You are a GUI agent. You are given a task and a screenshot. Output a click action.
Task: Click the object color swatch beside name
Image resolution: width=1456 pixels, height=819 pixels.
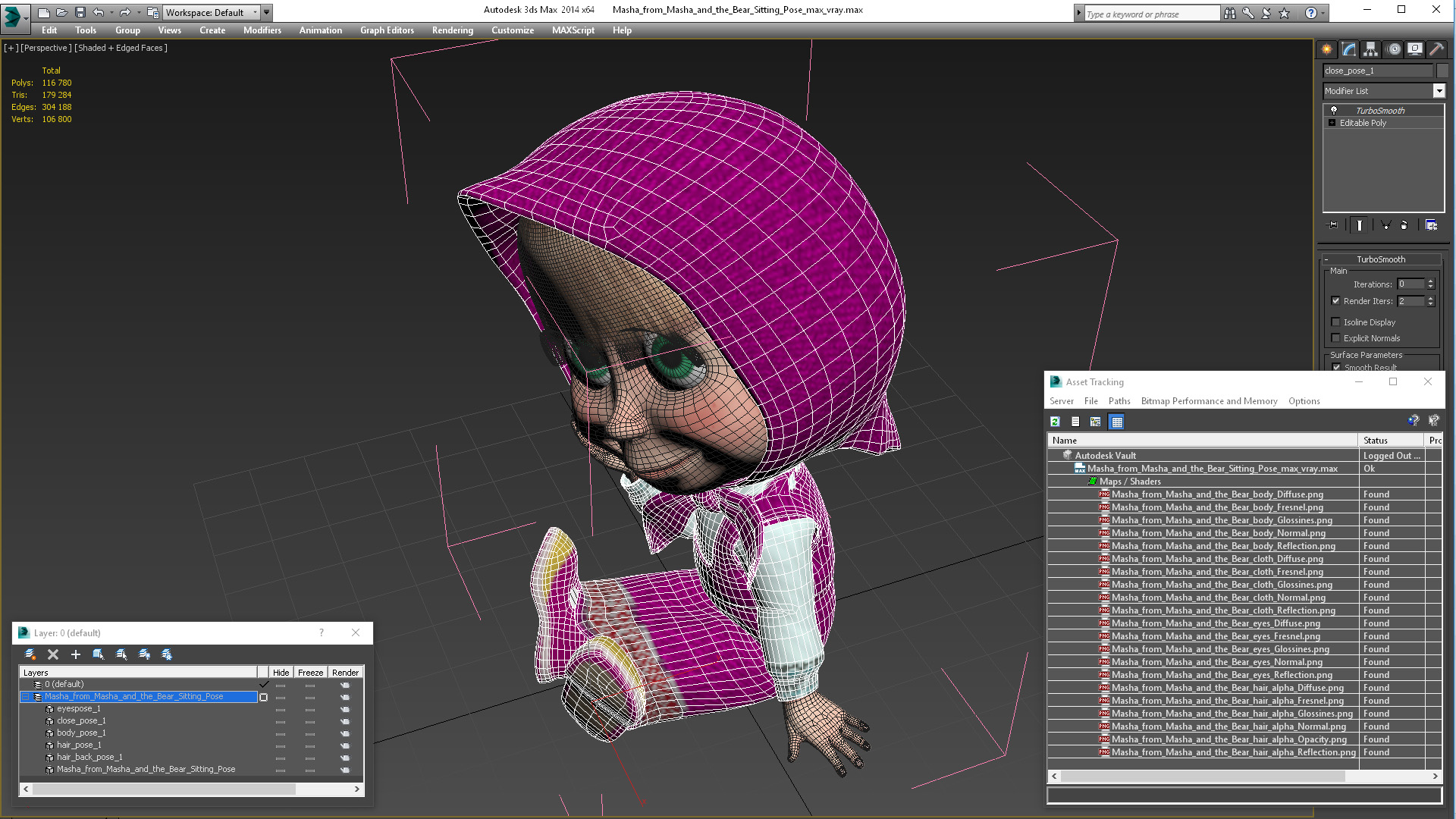[1442, 71]
